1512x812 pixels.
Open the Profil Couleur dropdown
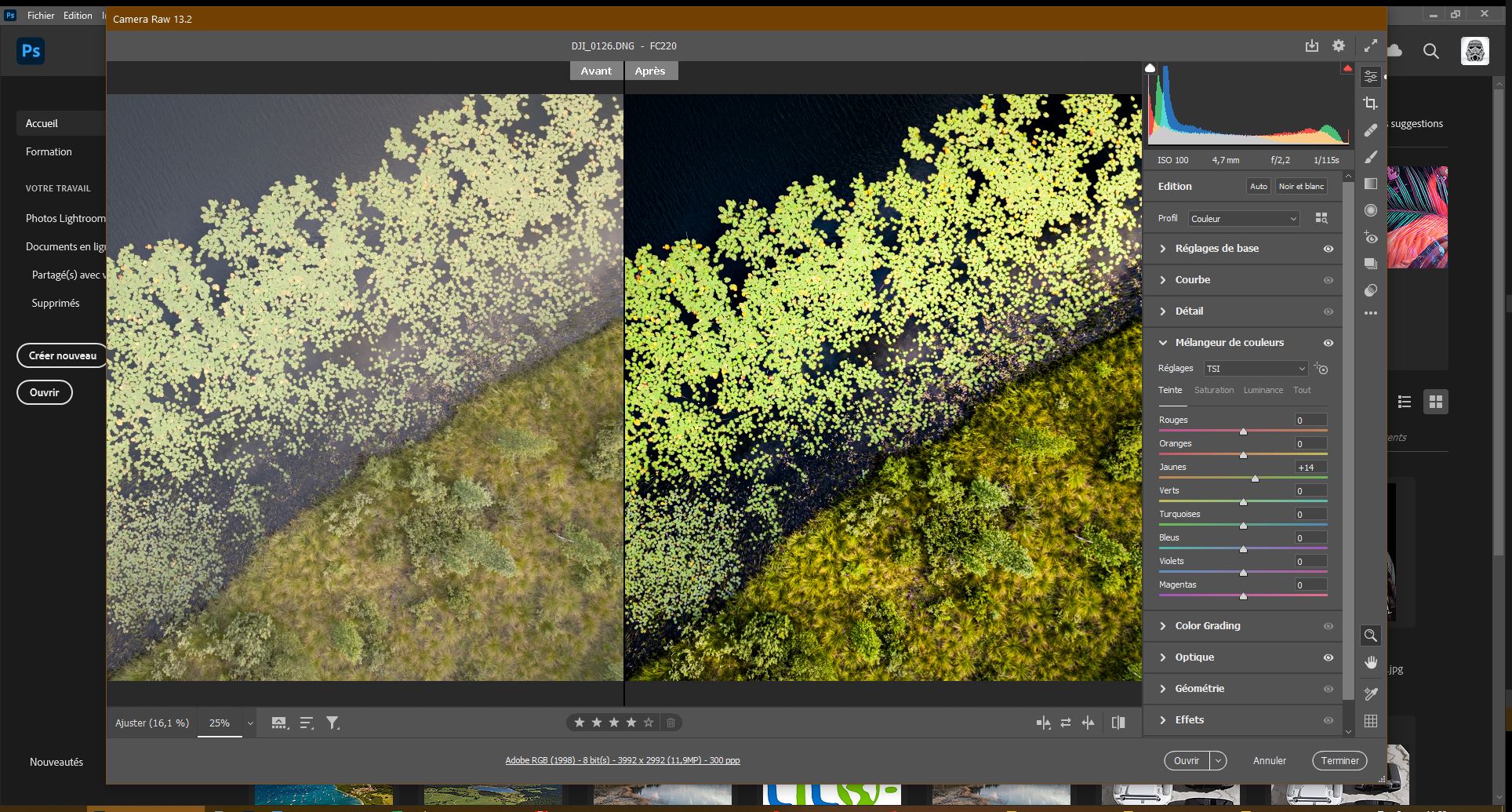(1244, 219)
